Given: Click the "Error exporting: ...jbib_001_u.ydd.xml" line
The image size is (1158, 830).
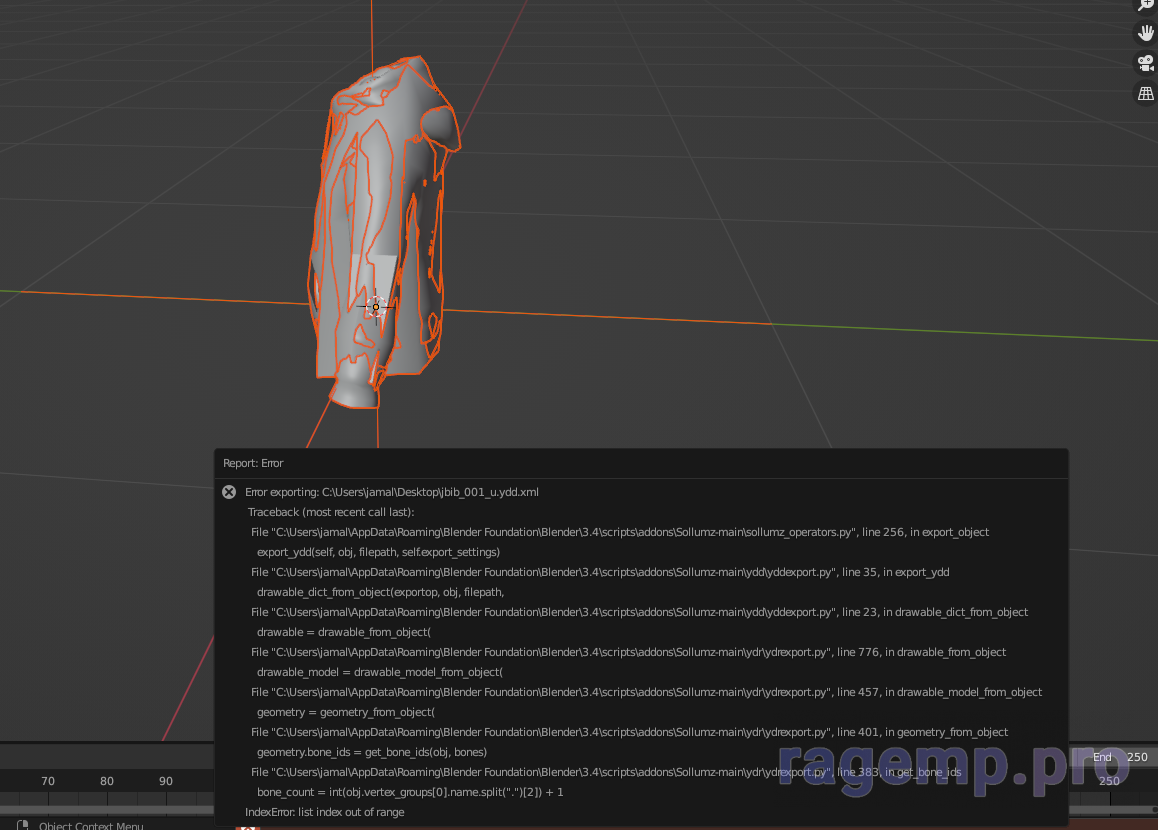Looking at the screenshot, I should pos(391,492).
